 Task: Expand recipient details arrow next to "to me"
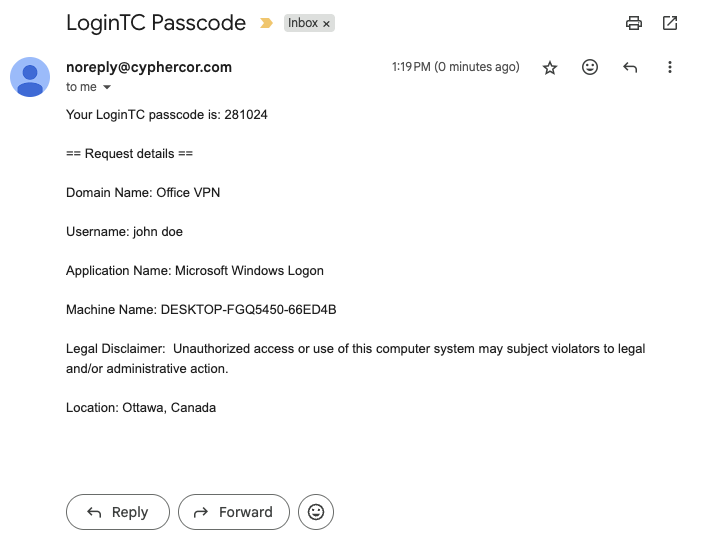coord(108,88)
